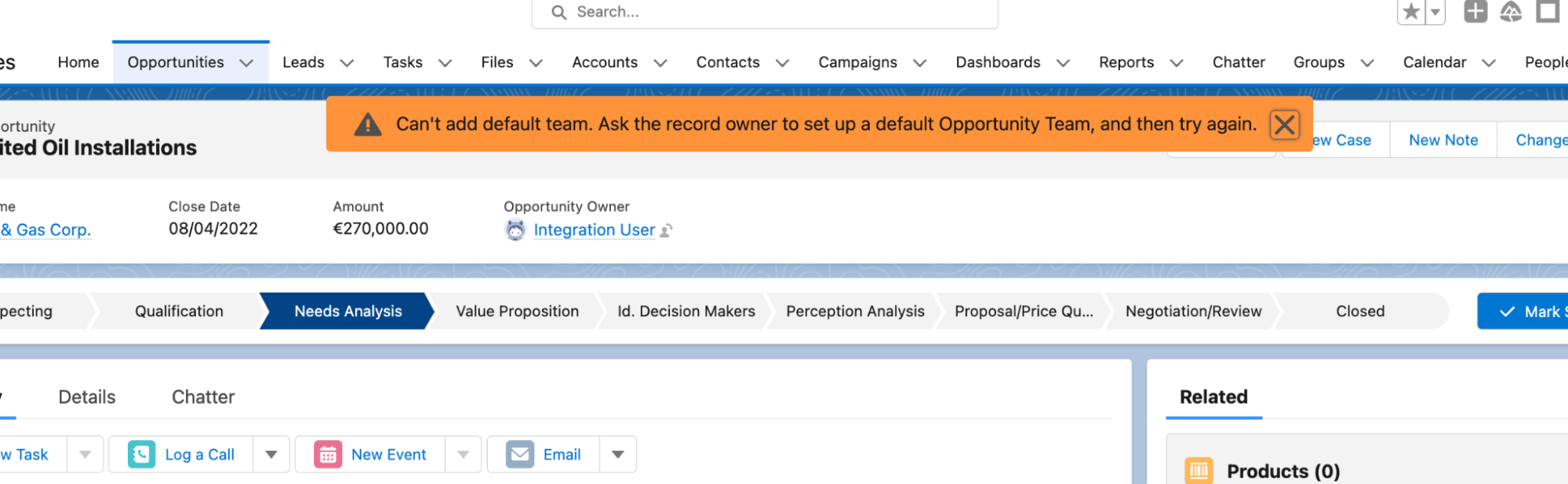Expand the Files tab dropdown chevron
This screenshot has height=484, width=1568.
[536, 63]
